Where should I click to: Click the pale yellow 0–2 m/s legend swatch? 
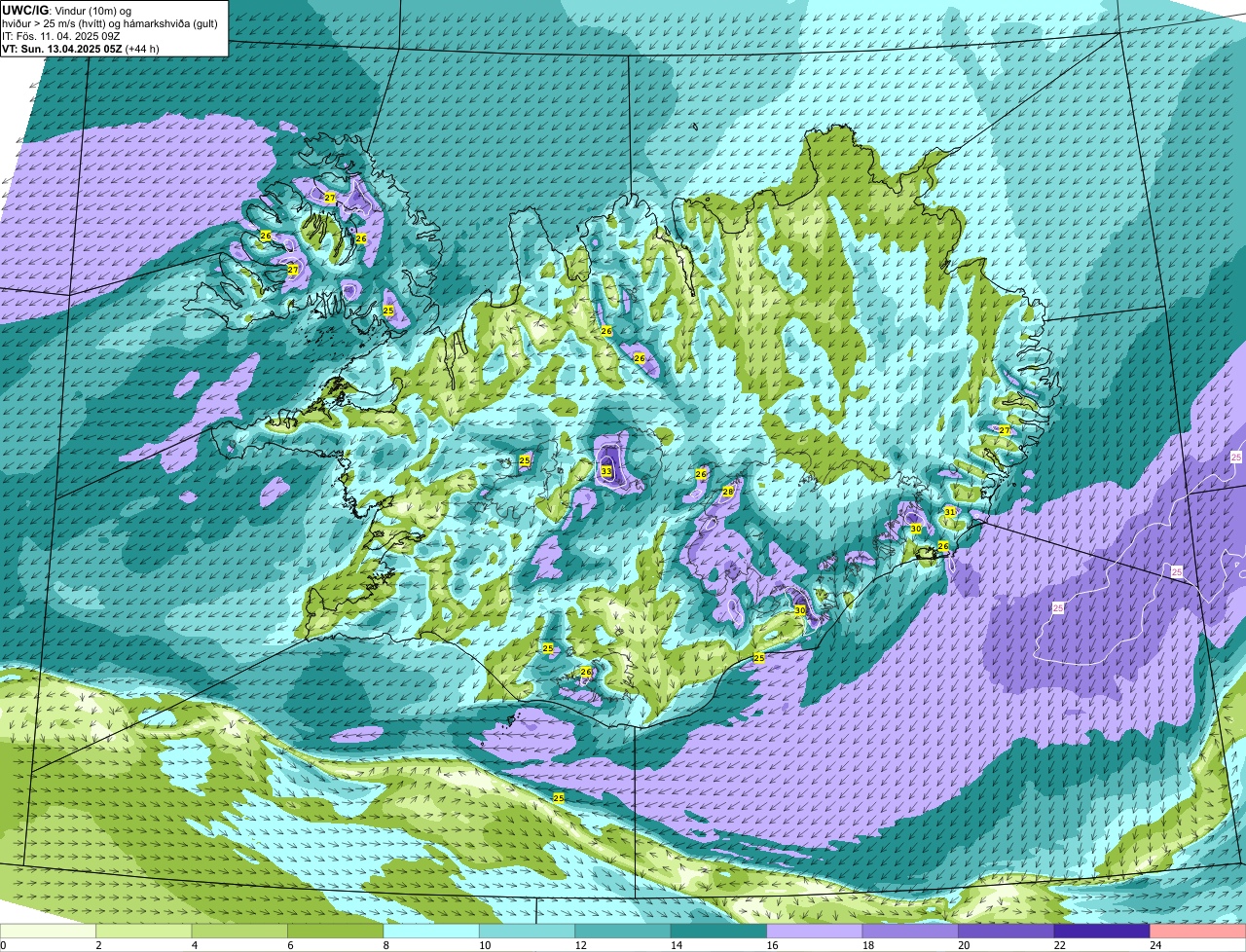coord(49,931)
